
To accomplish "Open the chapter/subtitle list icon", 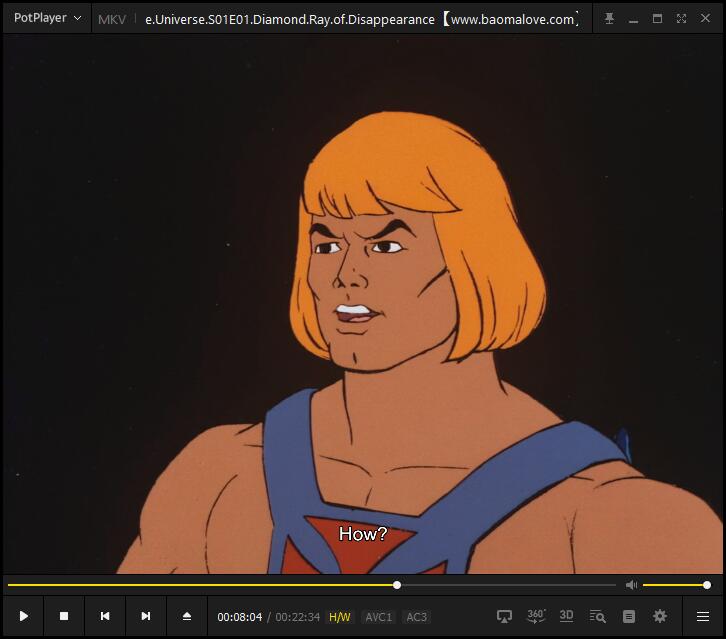I will pyautogui.click(x=629, y=616).
